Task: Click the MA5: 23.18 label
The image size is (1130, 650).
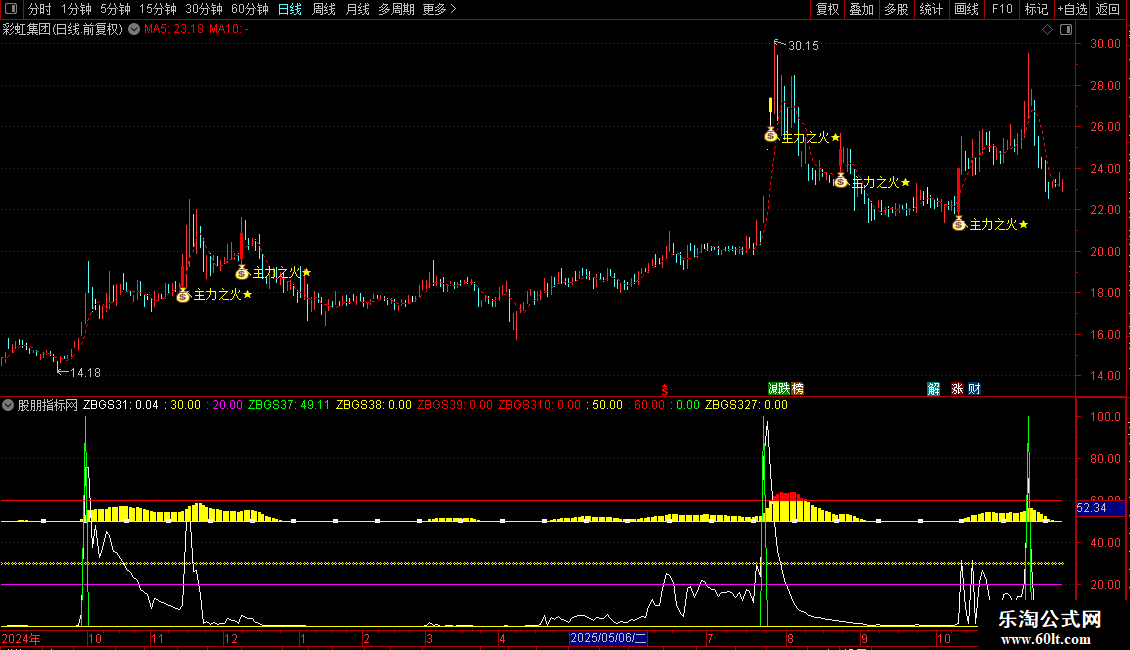Action: [174, 30]
